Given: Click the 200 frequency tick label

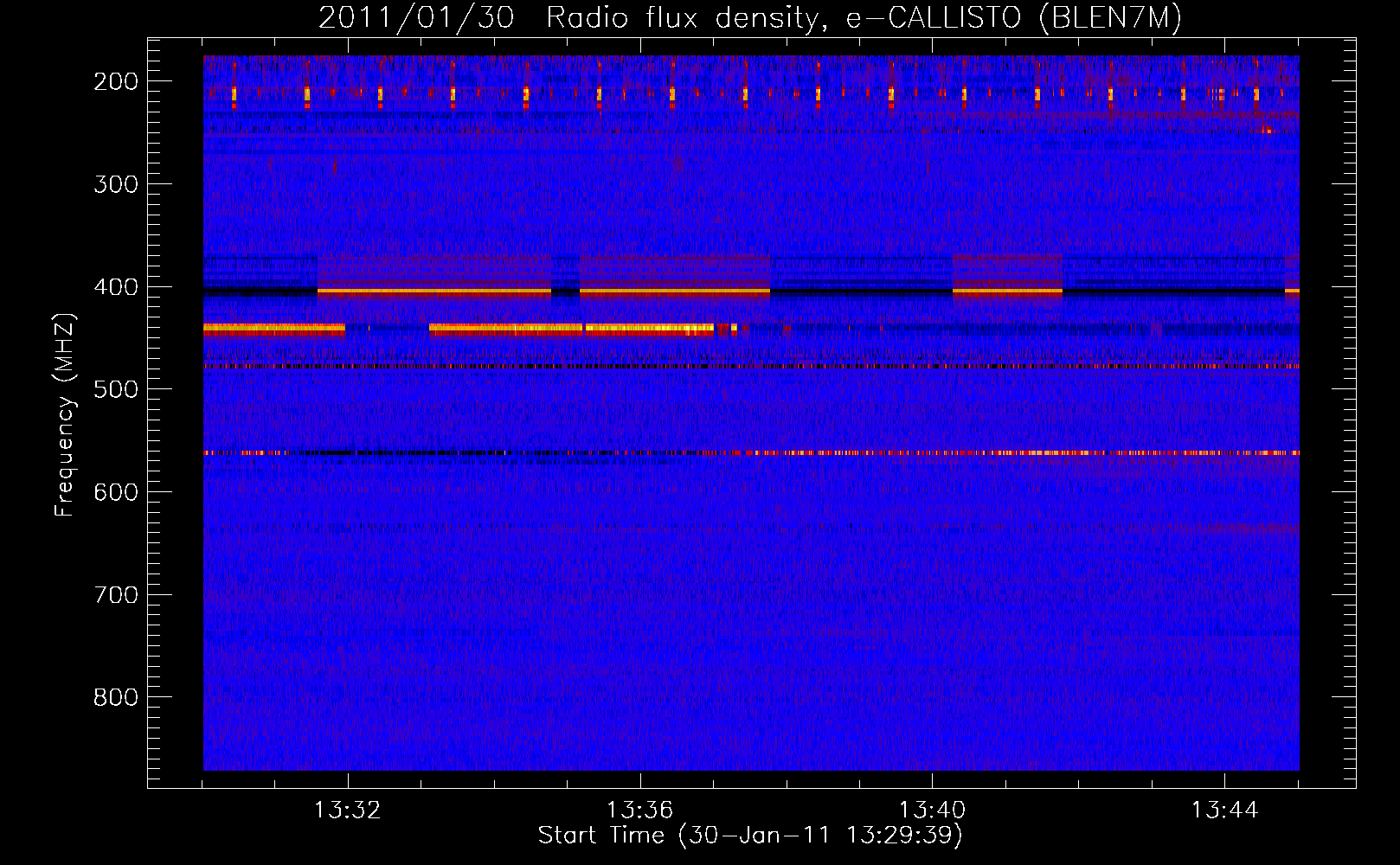Looking at the screenshot, I should tap(116, 81).
